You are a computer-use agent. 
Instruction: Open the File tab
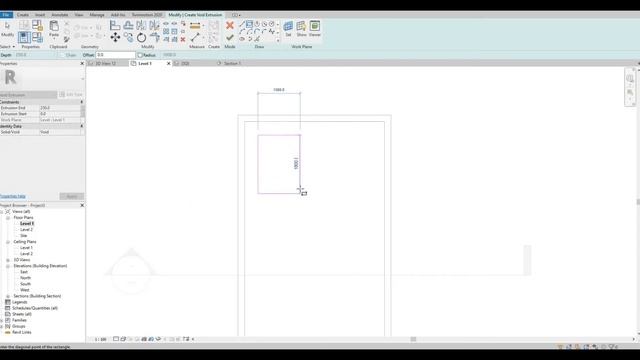click(6, 15)
